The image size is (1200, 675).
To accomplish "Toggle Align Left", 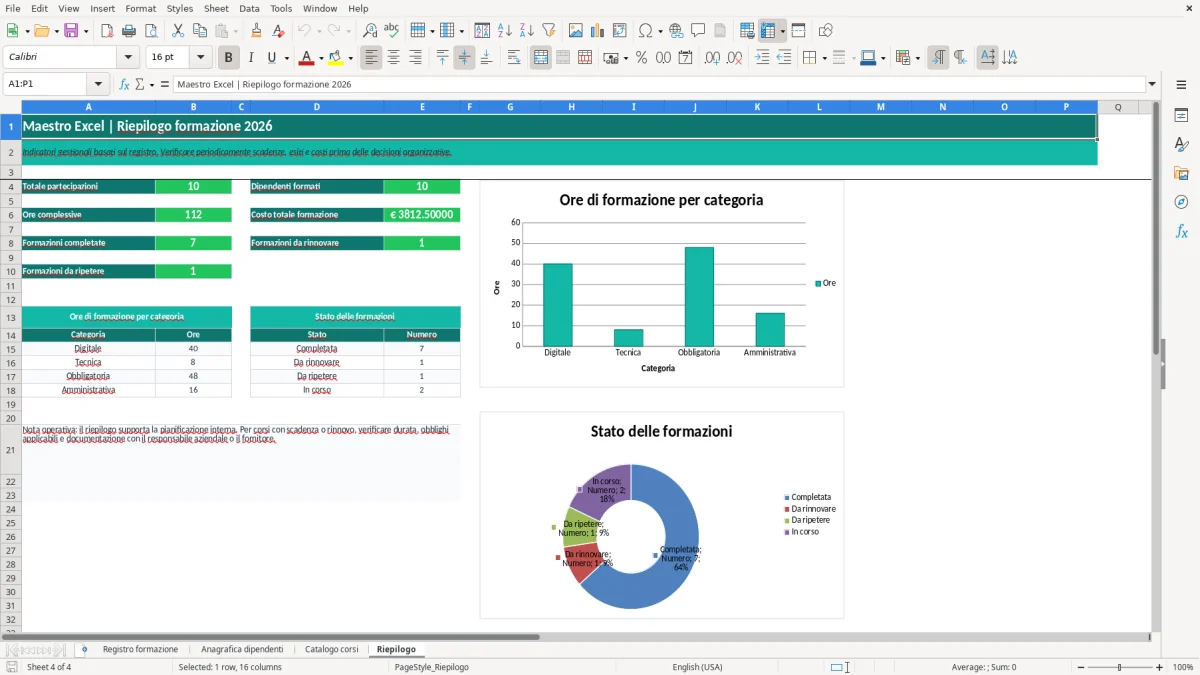I will coord(371,58).
